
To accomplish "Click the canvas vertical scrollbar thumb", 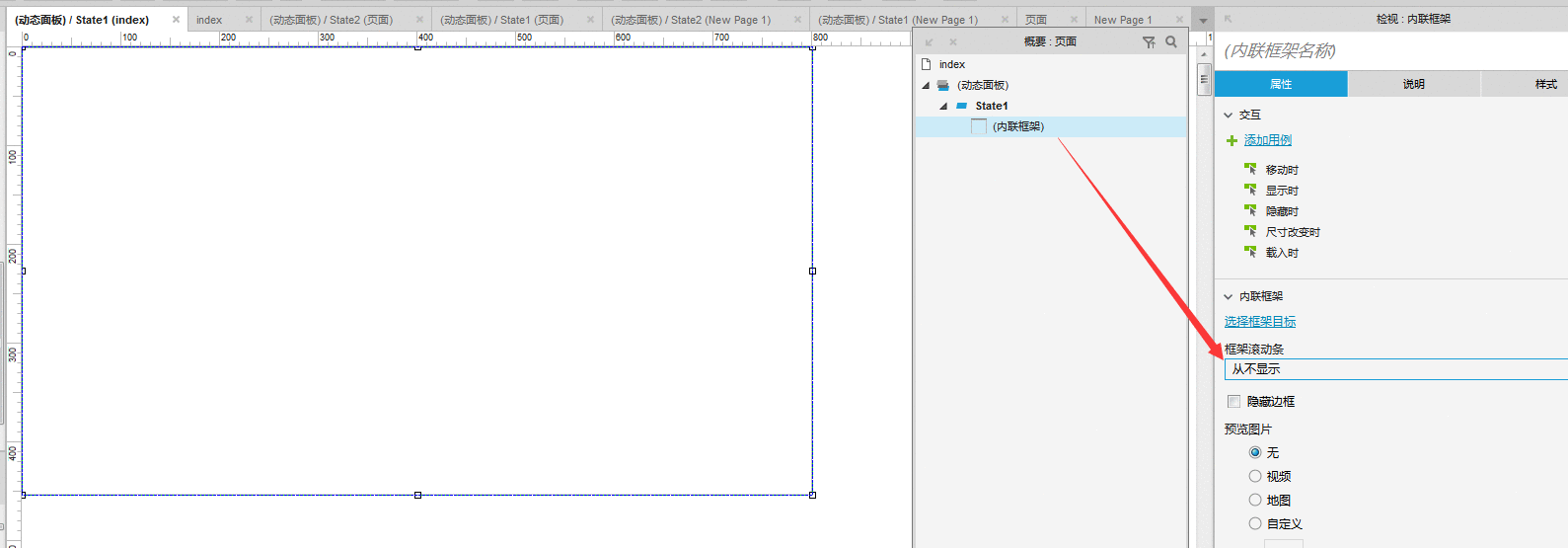I will (x=1204, y=79).
